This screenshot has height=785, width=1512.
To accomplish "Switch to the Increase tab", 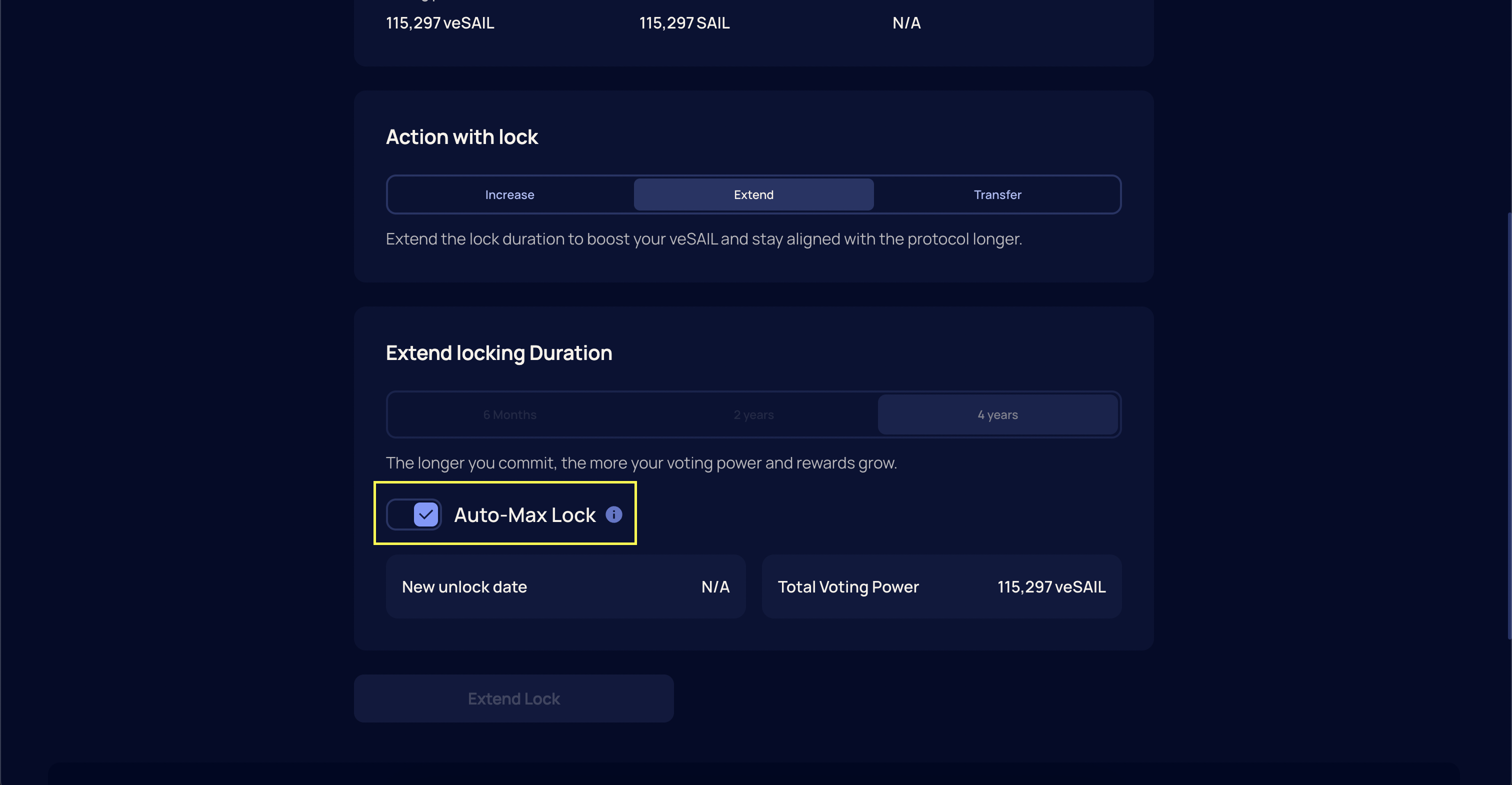I will (x=509, y=195).
